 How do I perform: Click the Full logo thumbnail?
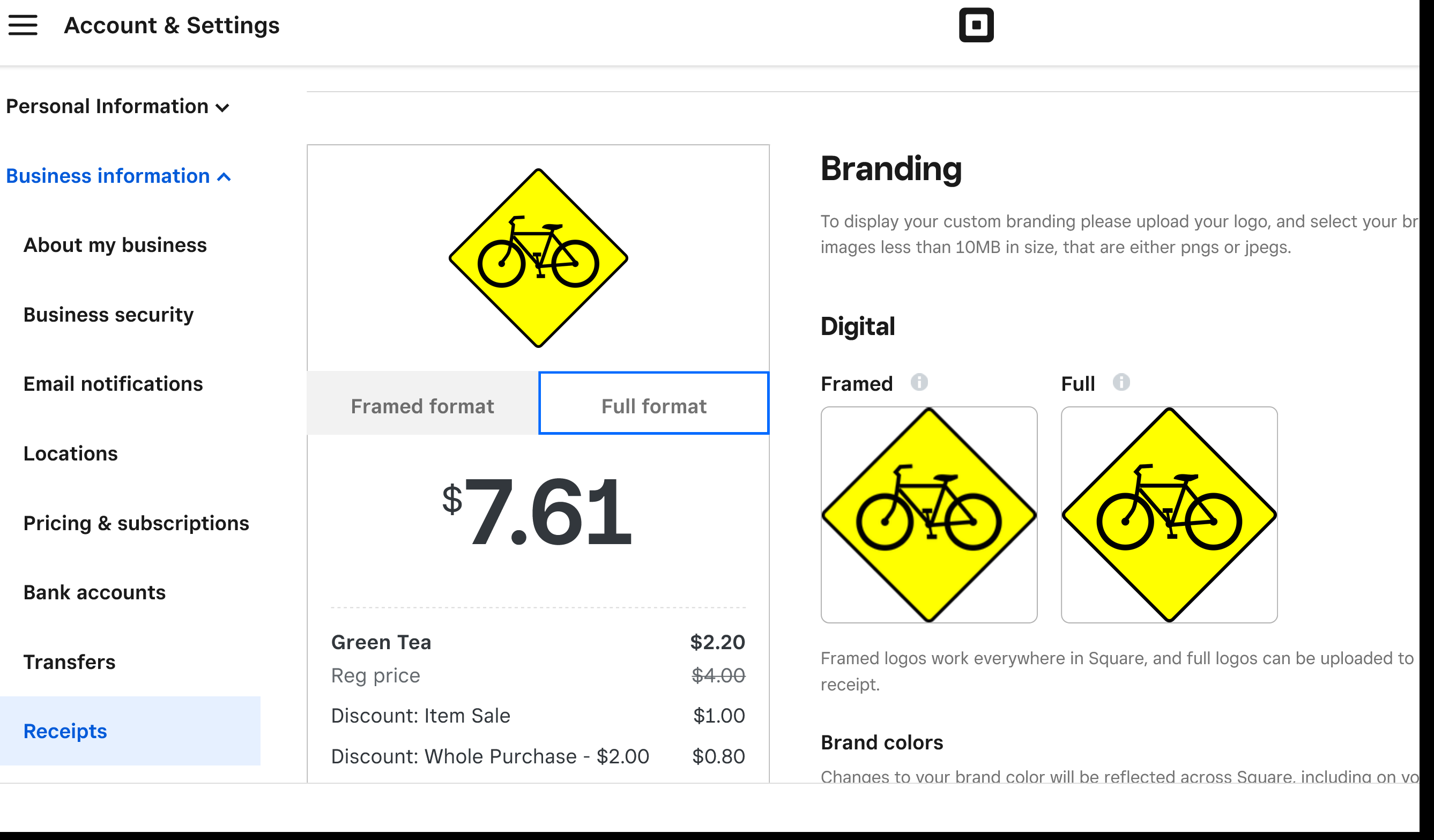1169,515
